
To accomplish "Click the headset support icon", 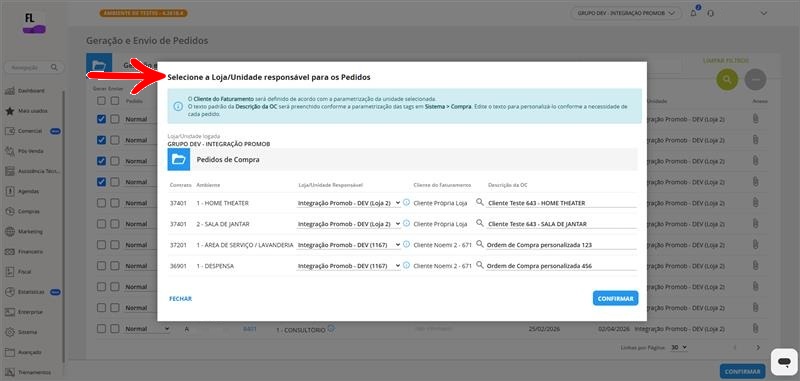I will (711, 13).
